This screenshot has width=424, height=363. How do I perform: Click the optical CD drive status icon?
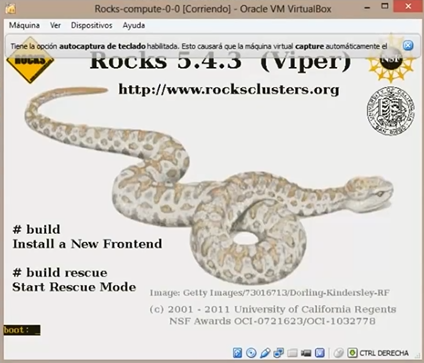pos(251,353)
